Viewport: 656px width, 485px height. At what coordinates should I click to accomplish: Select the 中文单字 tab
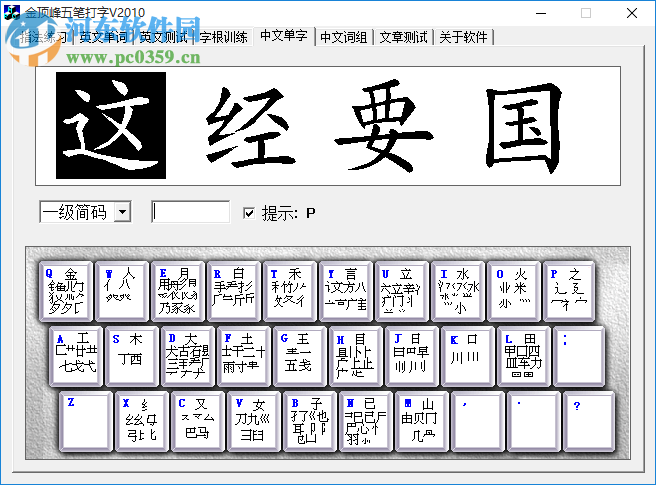[284, 36]
